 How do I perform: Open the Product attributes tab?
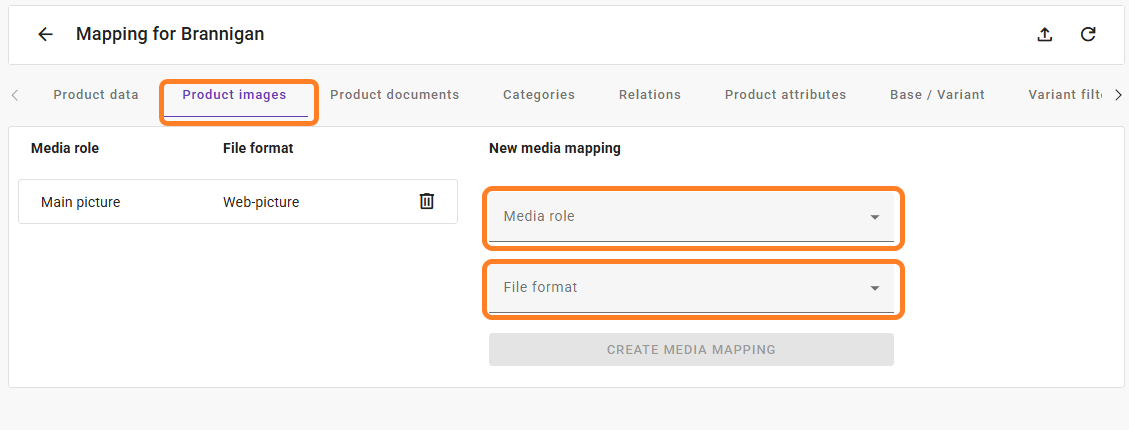click(785, 95)
